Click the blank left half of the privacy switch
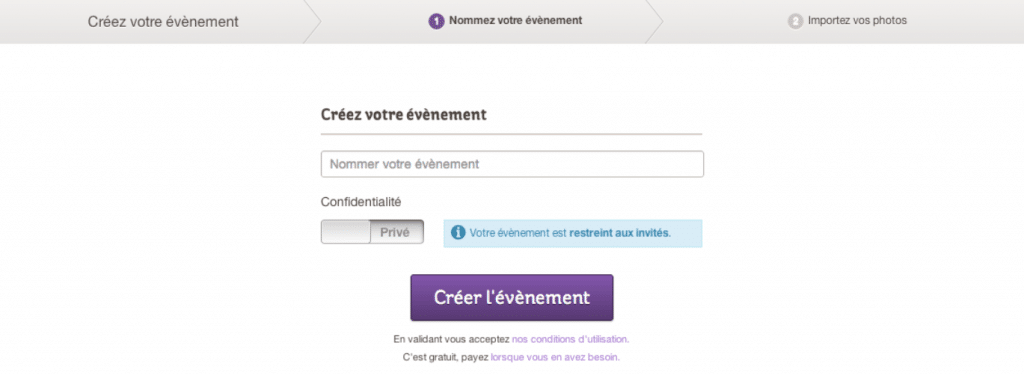The height and width of the screenshot is (375, 1024). pos(345,232)
